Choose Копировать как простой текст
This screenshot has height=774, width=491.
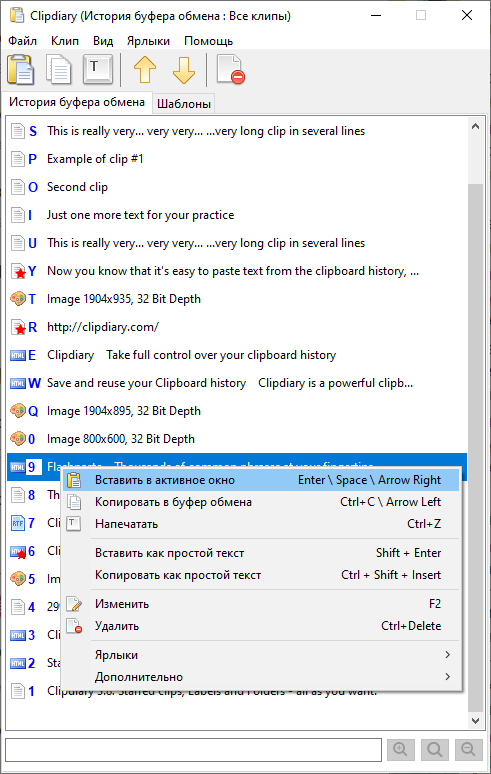(262, 575)
